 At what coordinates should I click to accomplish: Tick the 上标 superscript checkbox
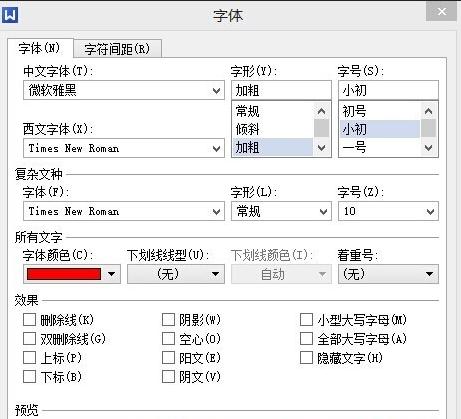29,358
